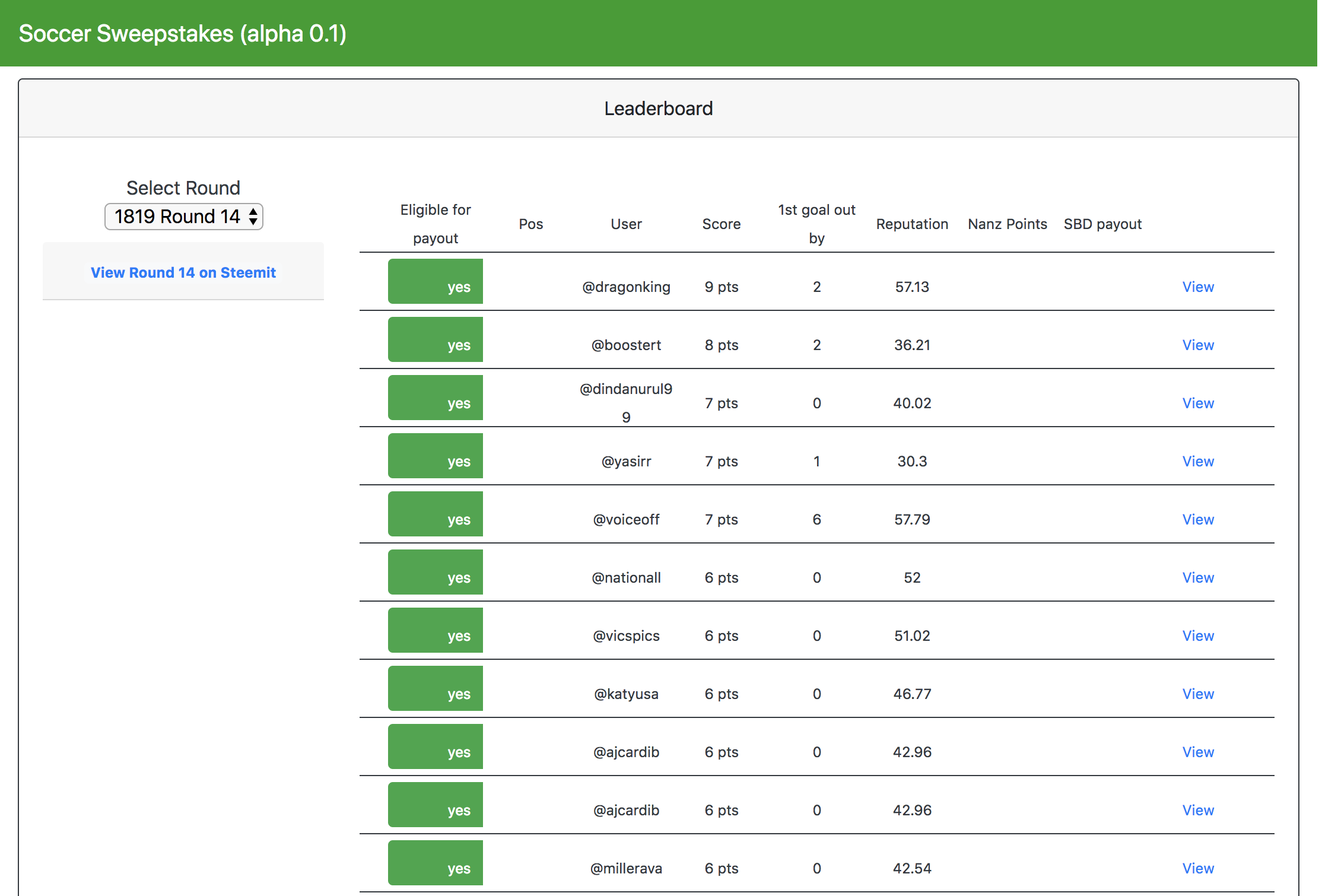Screen dimensions: 1322x896
Task: Click the green yes badge for @boostert
Action: (436, 339)
